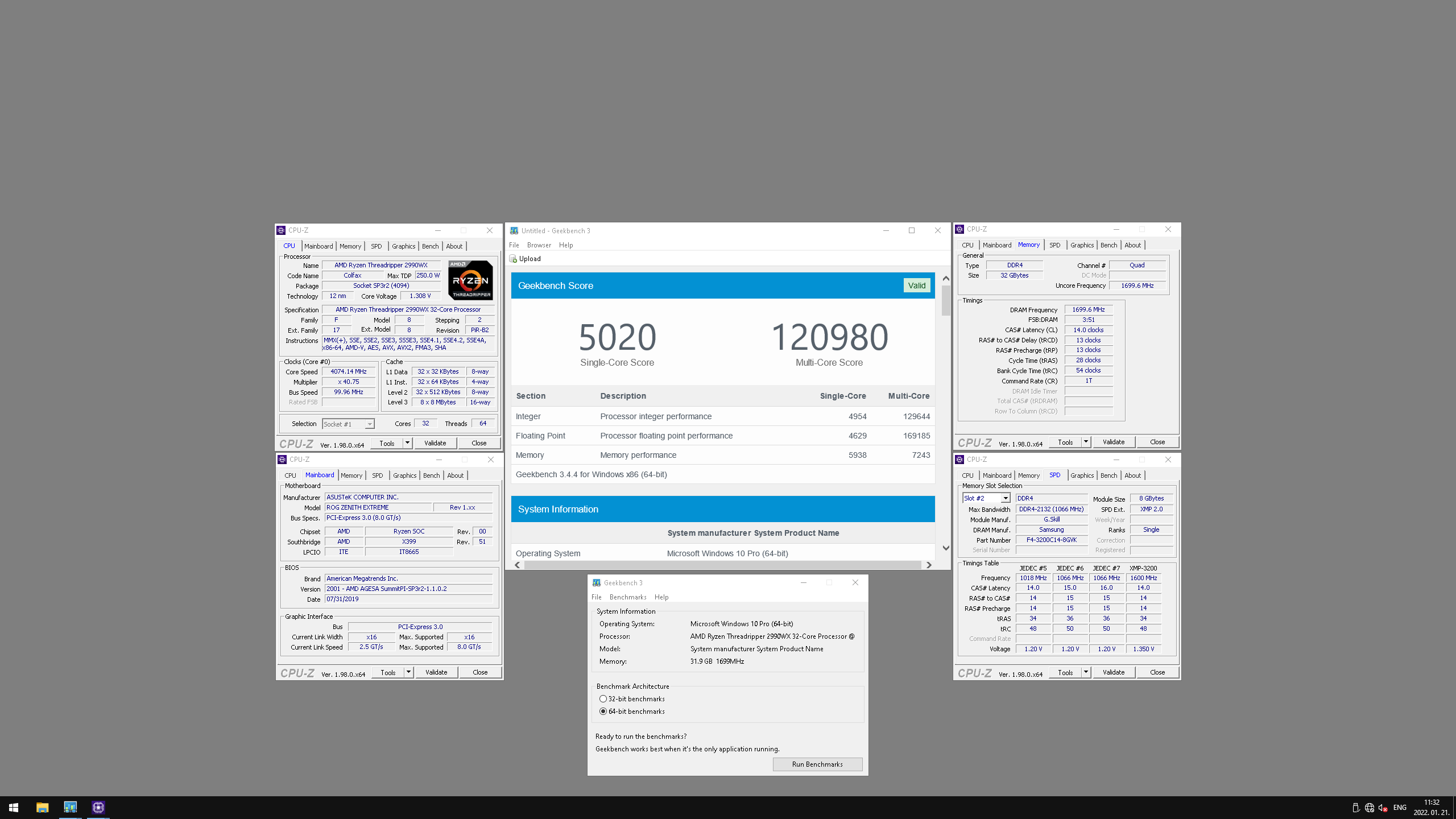
Task: Expand Tools dropdown arrow in CPU window
Action: (407, 442)
